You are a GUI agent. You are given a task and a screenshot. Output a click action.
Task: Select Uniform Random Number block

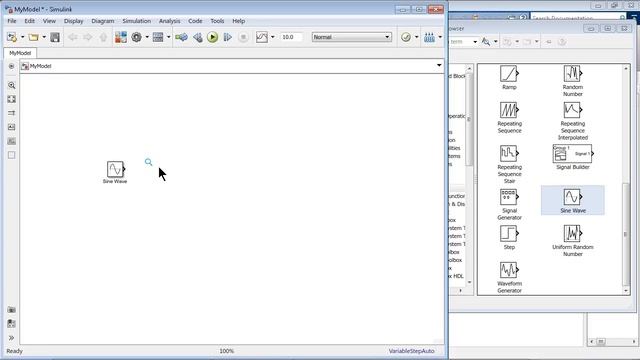click(x=573, y=241)
